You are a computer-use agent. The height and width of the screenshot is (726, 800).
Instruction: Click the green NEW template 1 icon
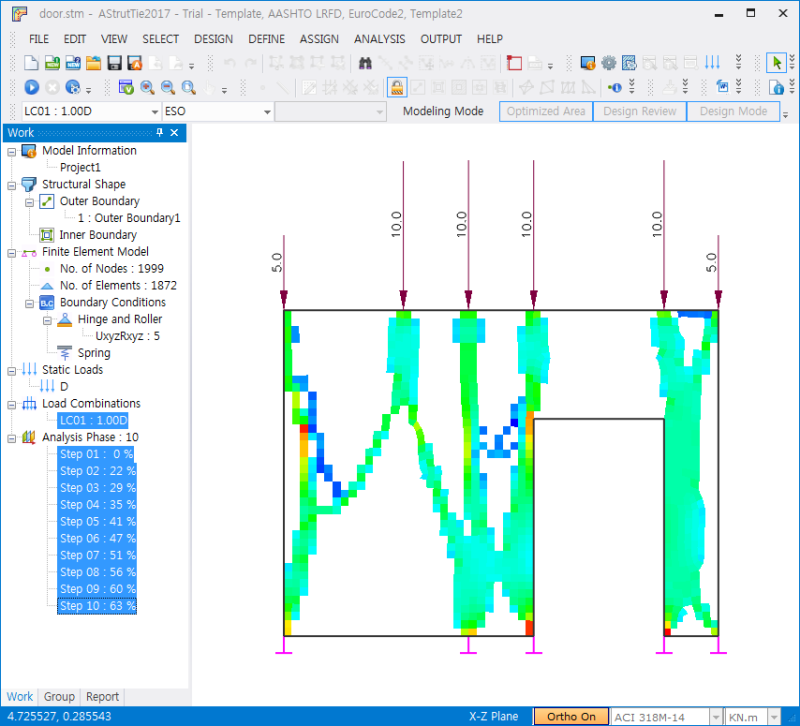pyautogui.click(x=52, y=63)
